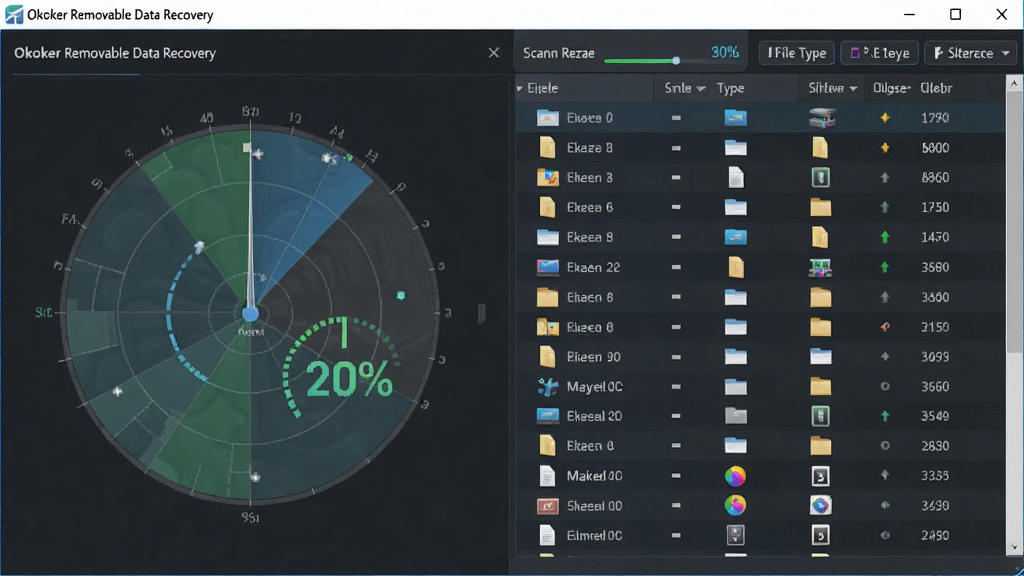Click the monitor icon in the 3580 row
The image size is (1024, 576).
(820, 267)
